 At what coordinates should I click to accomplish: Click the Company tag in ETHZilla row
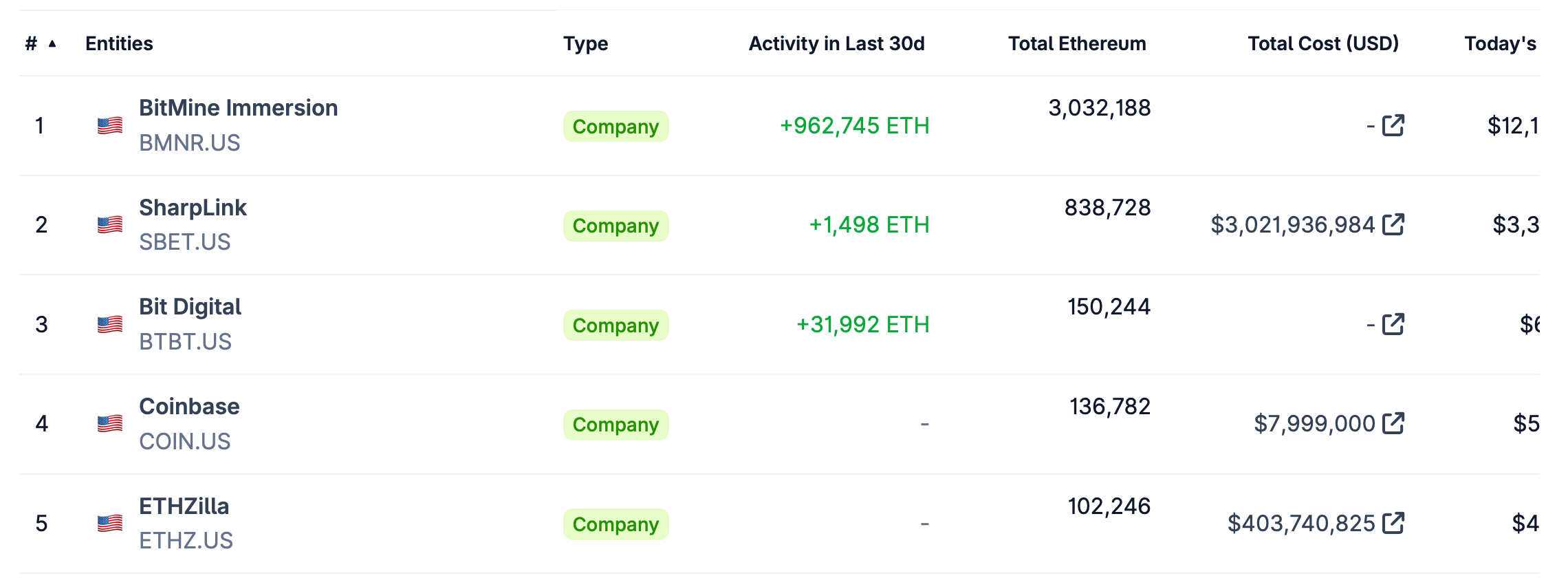616,524
